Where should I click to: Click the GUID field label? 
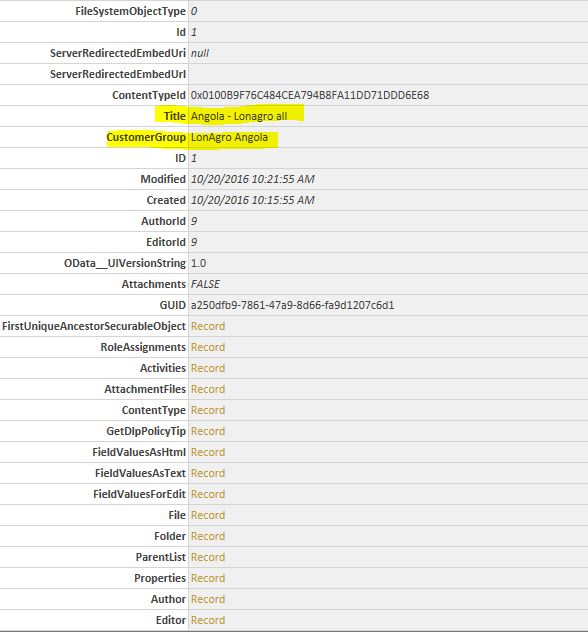pyautogui.click(x=172, y=305)
